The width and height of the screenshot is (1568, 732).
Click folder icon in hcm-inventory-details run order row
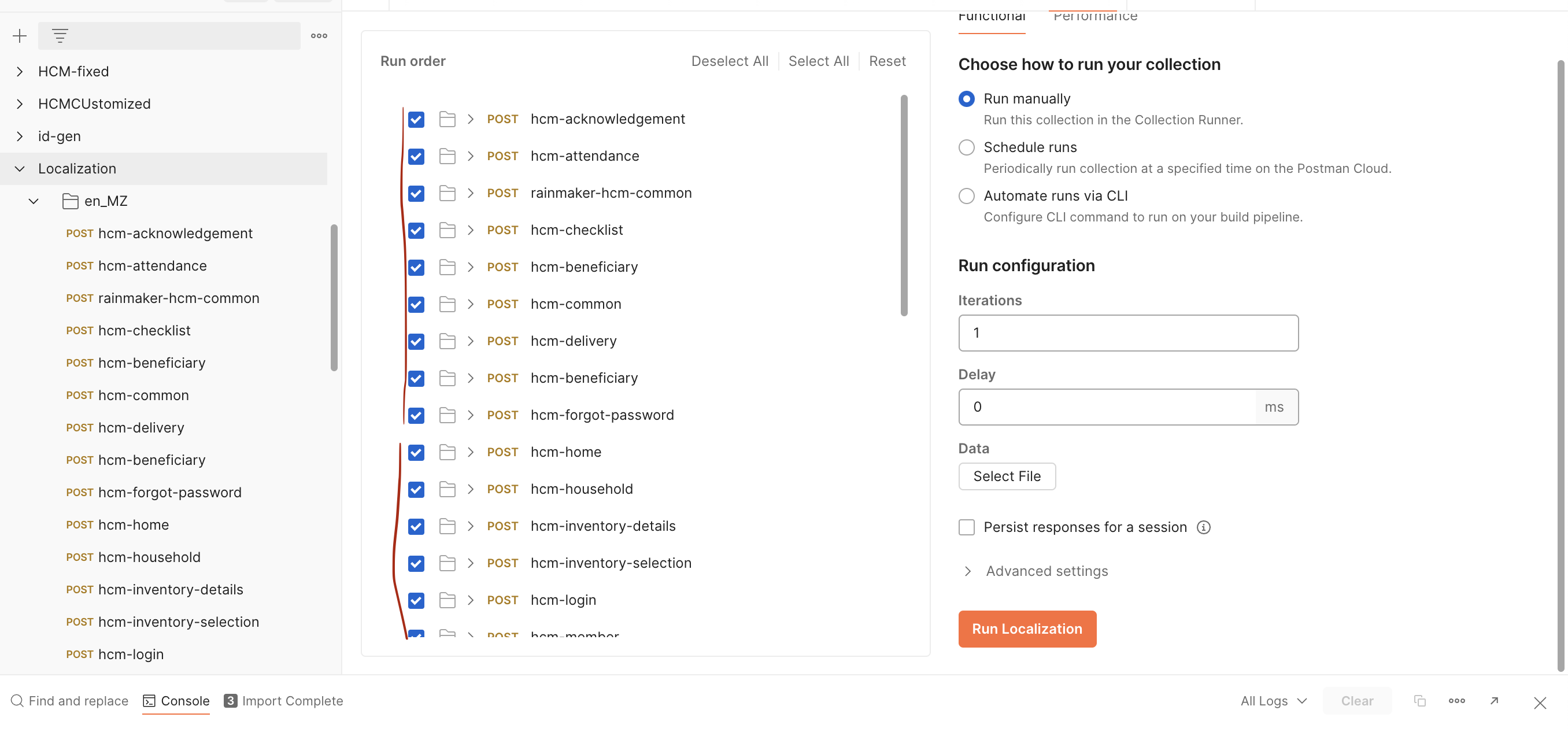coord(448,526)
